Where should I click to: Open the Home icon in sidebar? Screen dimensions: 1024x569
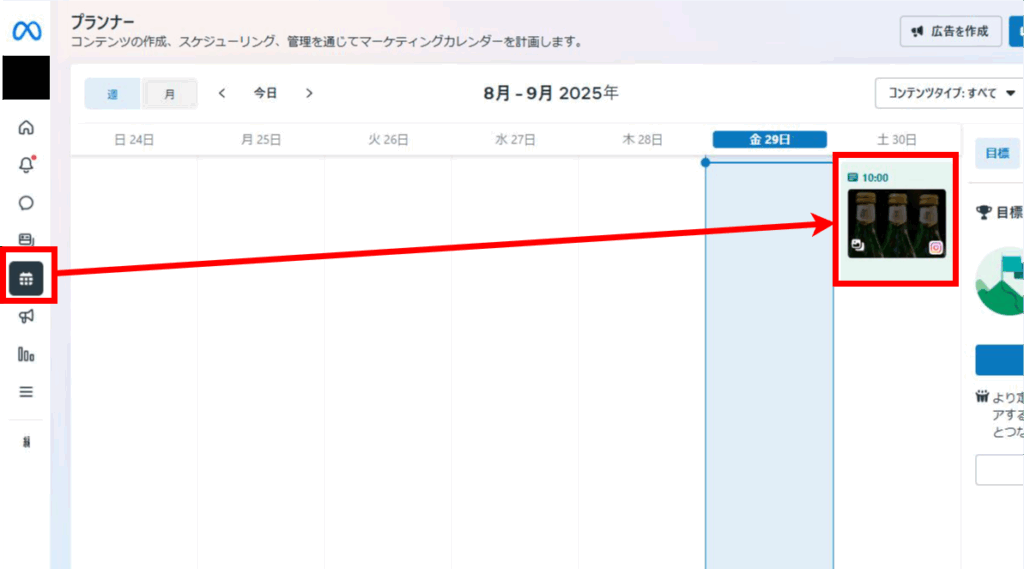27,127
